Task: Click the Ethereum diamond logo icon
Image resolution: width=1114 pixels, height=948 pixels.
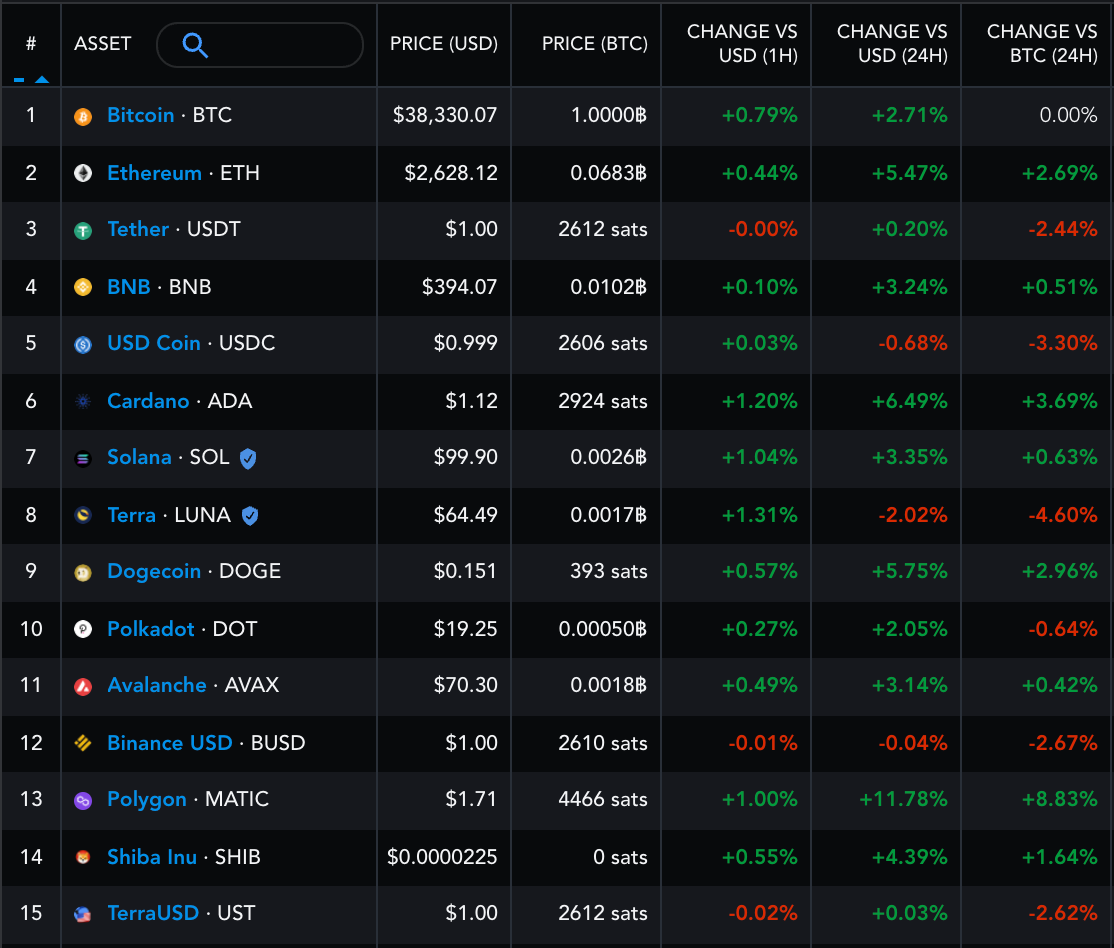Action: point(83,173)
